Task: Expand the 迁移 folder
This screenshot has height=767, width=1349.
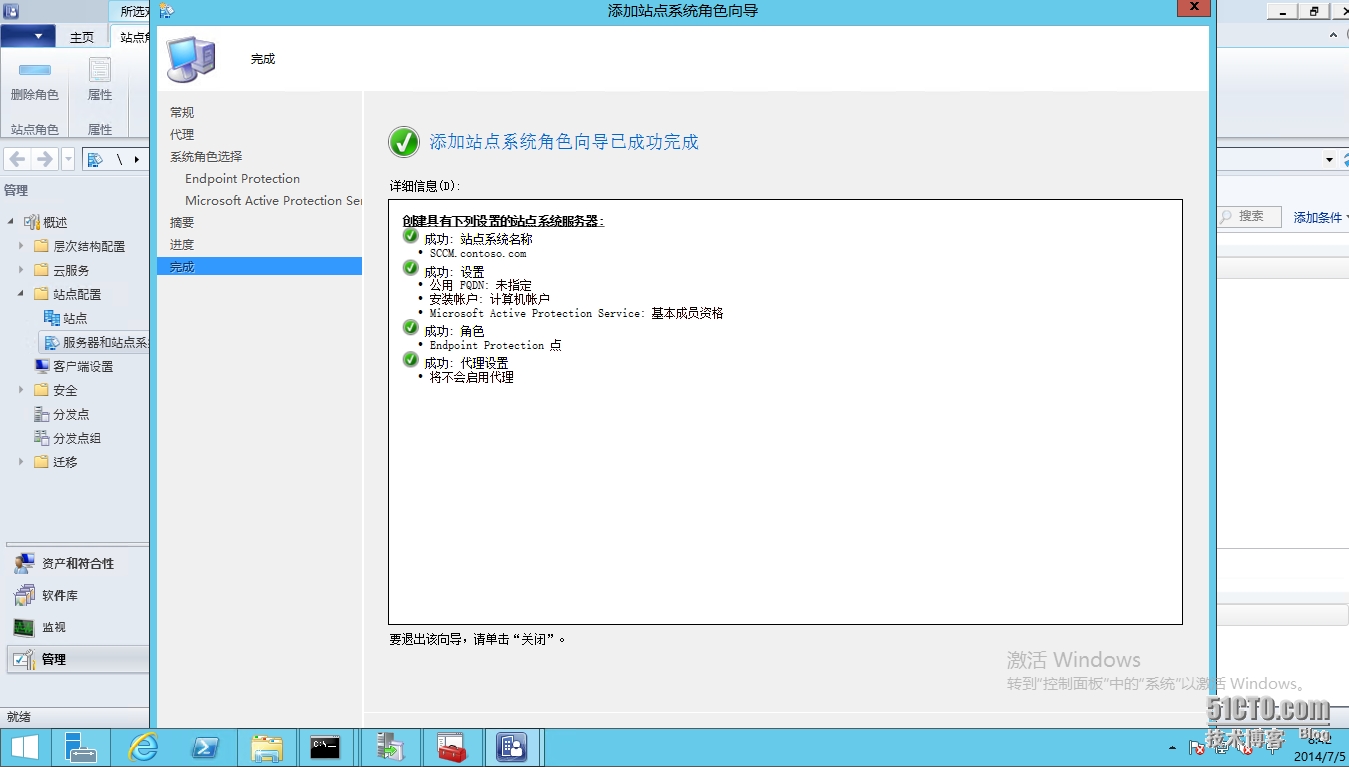Action: [x=21, y=462]
